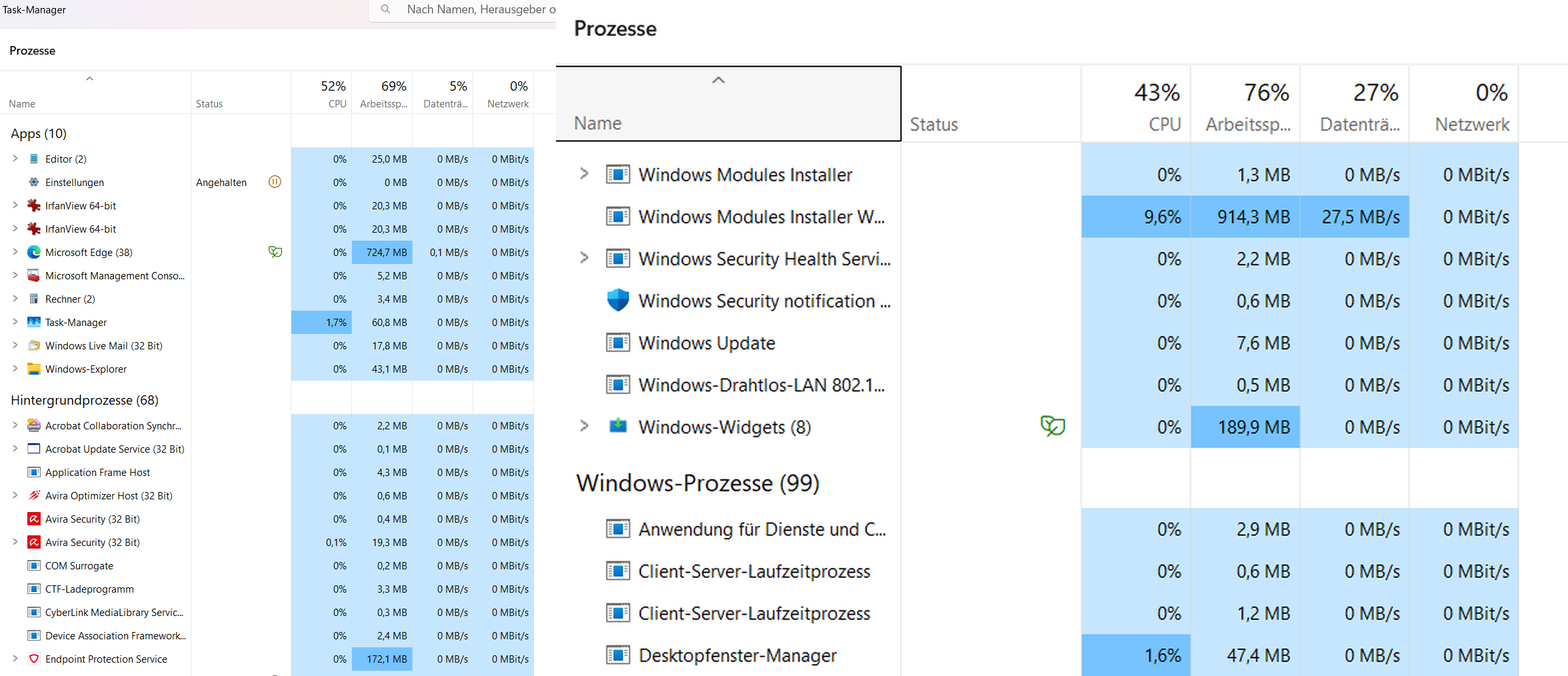Select the Windows-Drahtlos-LAN 802.1 row
Screen dimensions: 1568x676
1037,385
